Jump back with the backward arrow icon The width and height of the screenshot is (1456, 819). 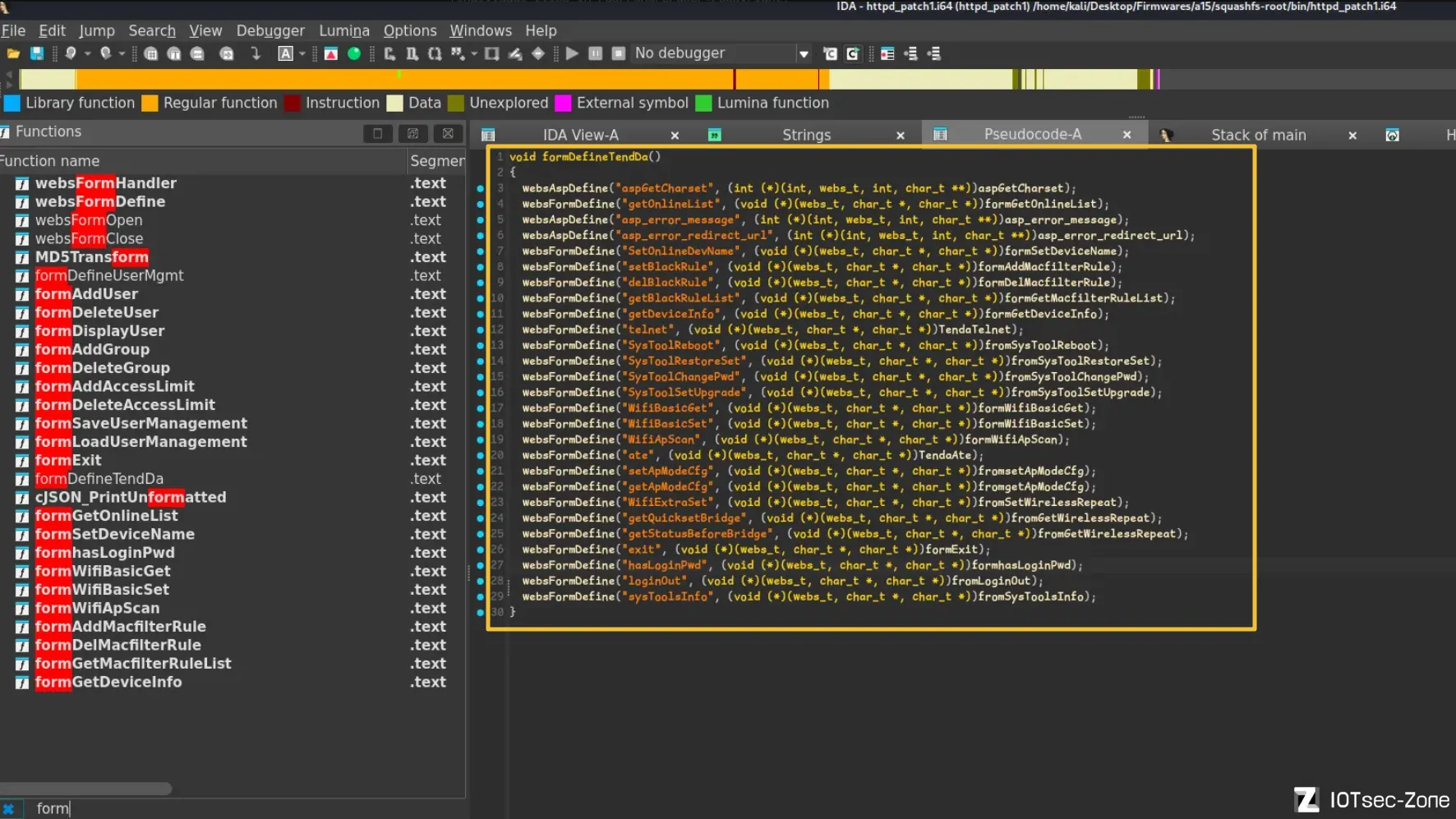click(71, 53)
